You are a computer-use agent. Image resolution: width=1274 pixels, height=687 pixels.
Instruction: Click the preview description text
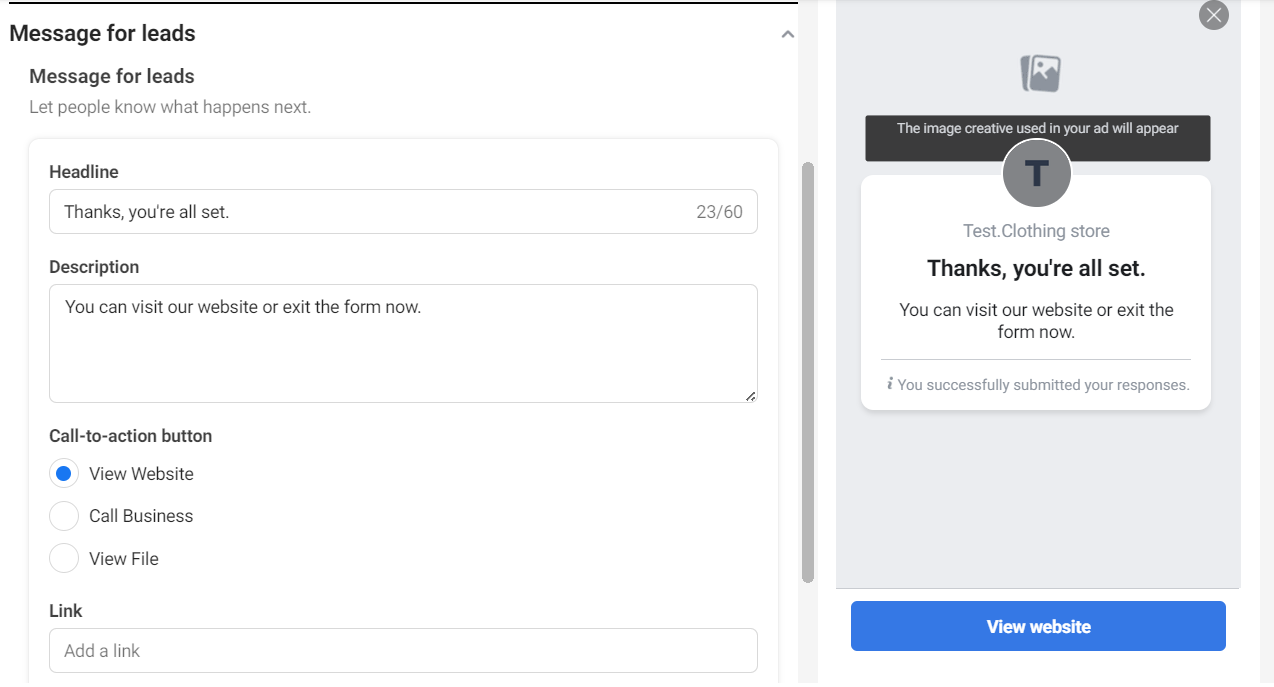coord(1036,320)
